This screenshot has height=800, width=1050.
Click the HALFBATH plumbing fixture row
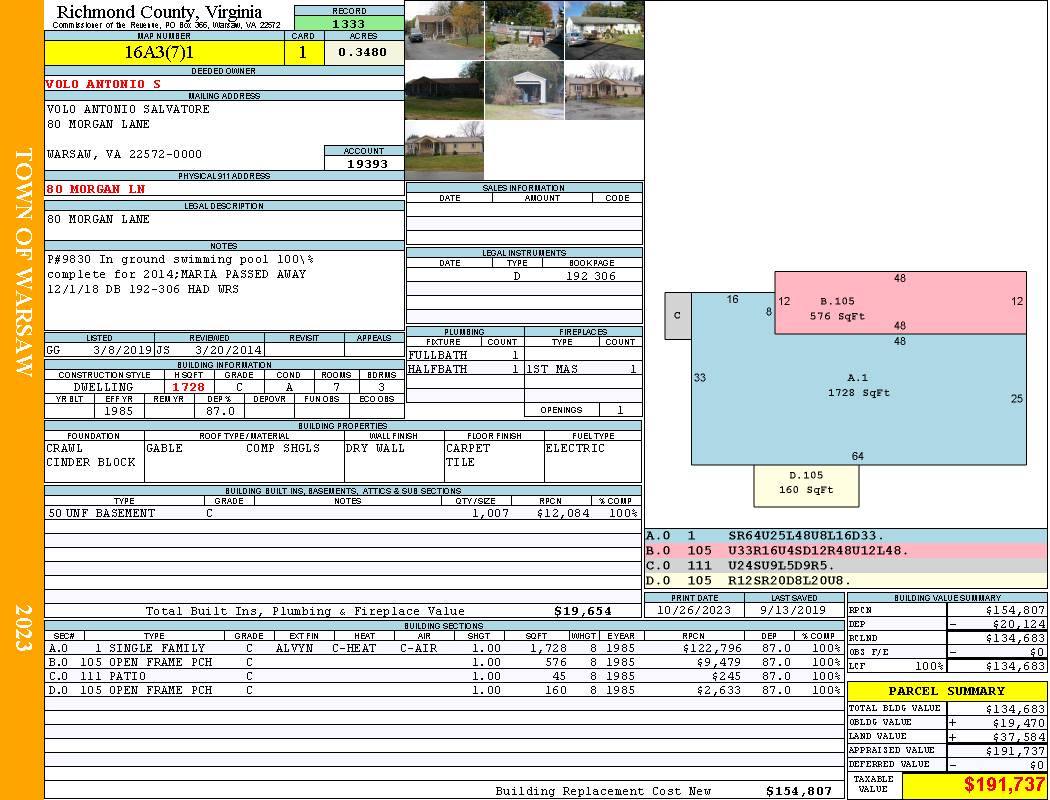[464, 369]
